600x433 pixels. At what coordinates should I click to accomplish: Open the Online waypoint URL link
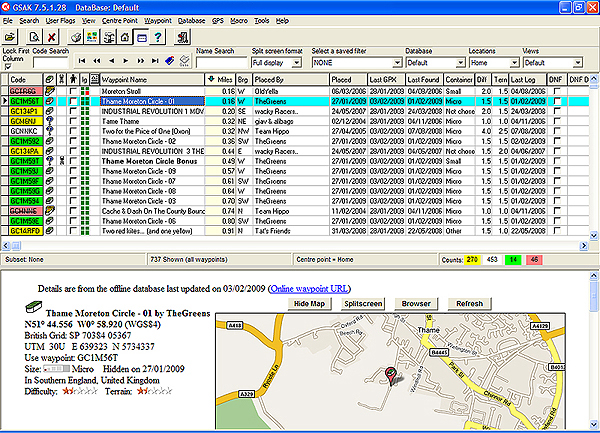tap(309, 289)
